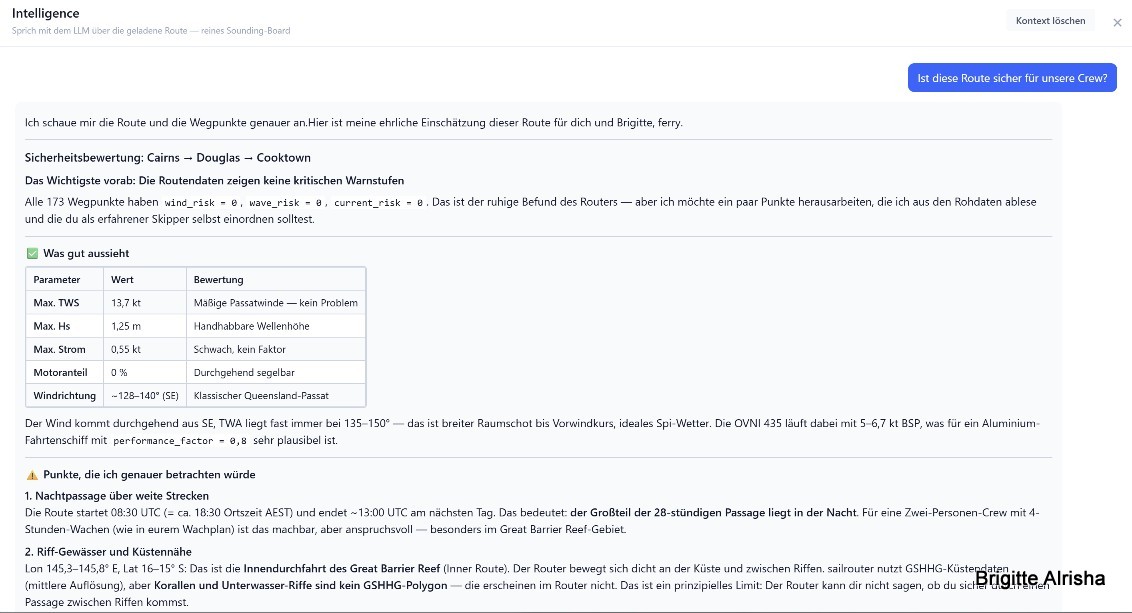This screenshot has height=613, width=1132.
Task: Click the Bewertung column header
Action: [x=219, y=279]
